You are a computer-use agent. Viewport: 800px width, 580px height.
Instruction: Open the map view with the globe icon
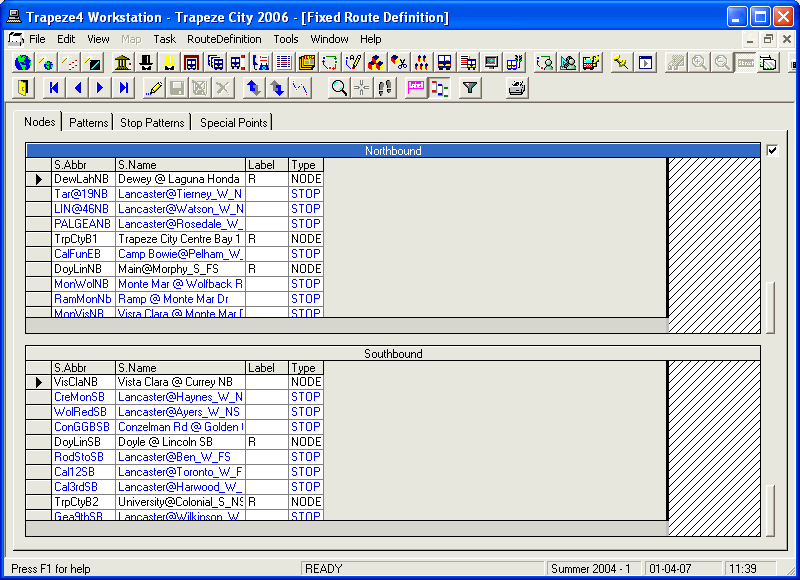[21, 62]
